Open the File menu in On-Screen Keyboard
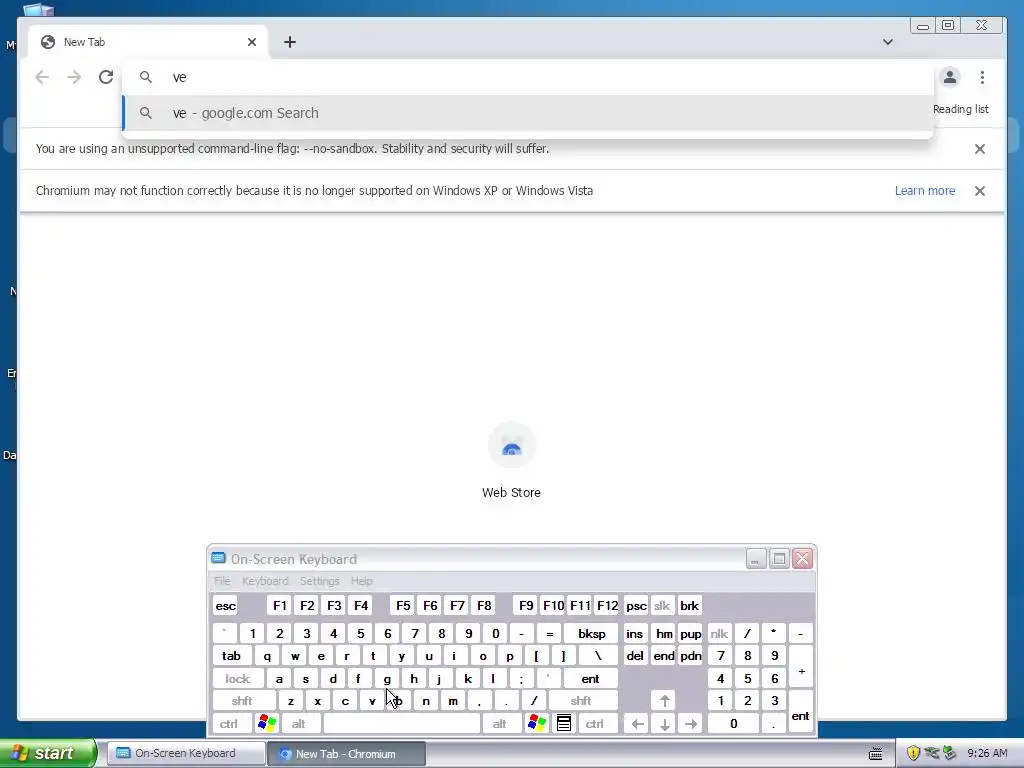The height and width of the screenshot is (768, 1024). tap(222, 581)
